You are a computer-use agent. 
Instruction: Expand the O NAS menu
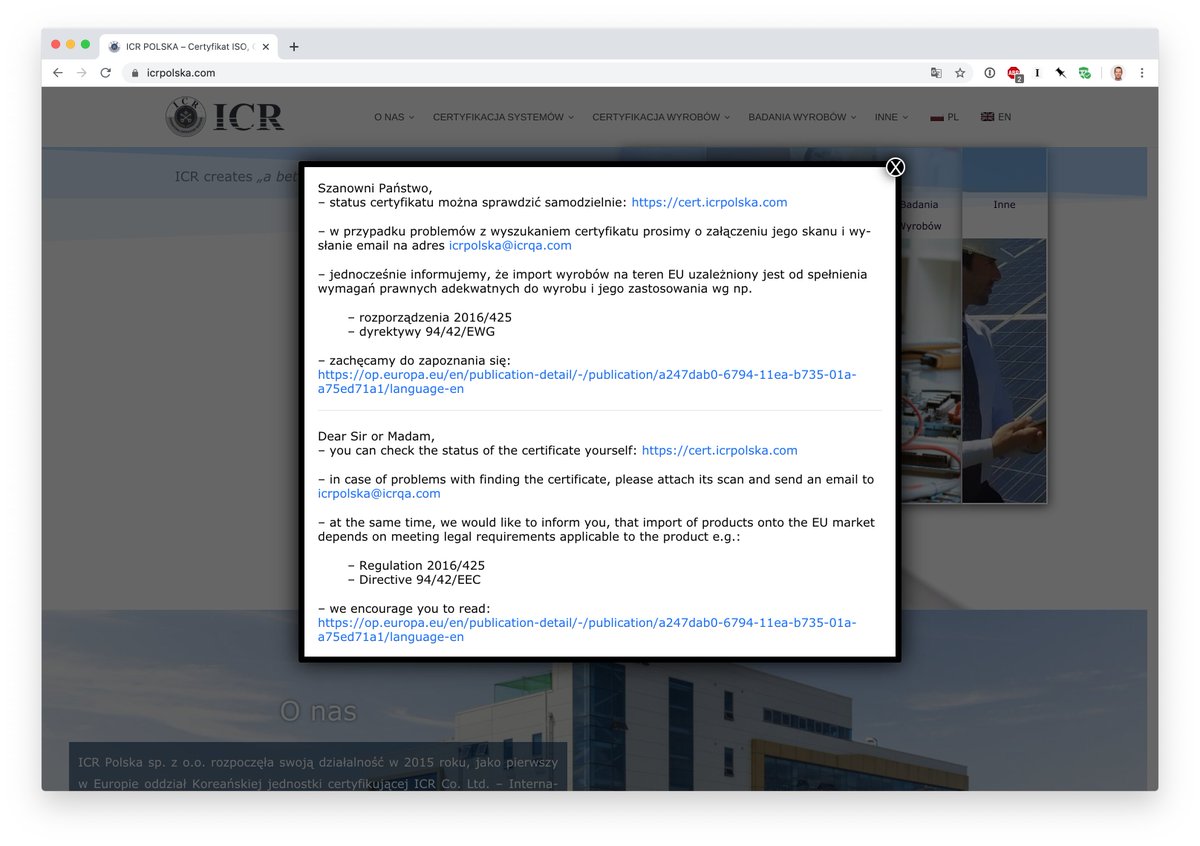coord(394,117)
